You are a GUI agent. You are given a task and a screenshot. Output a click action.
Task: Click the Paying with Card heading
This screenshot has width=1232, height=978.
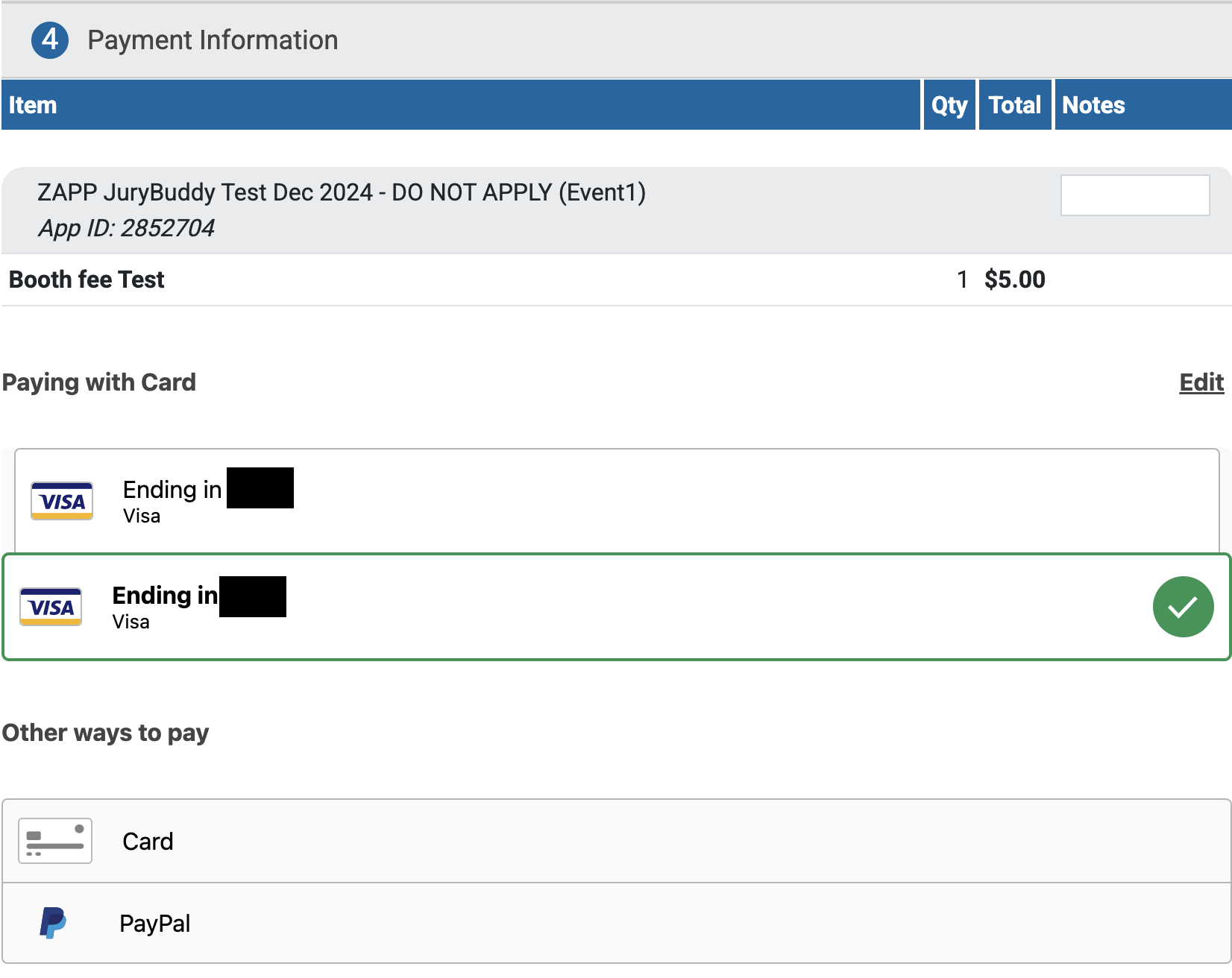99,382
